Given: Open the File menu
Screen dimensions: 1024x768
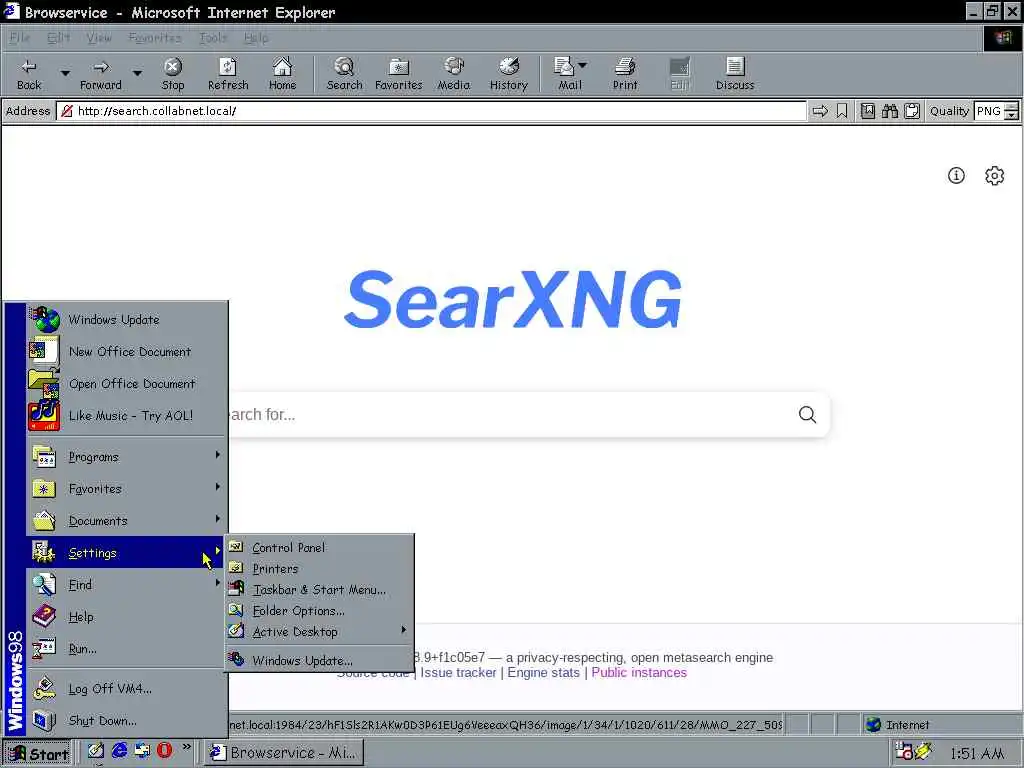Looking at the screenshot, I should click(20, 38).
